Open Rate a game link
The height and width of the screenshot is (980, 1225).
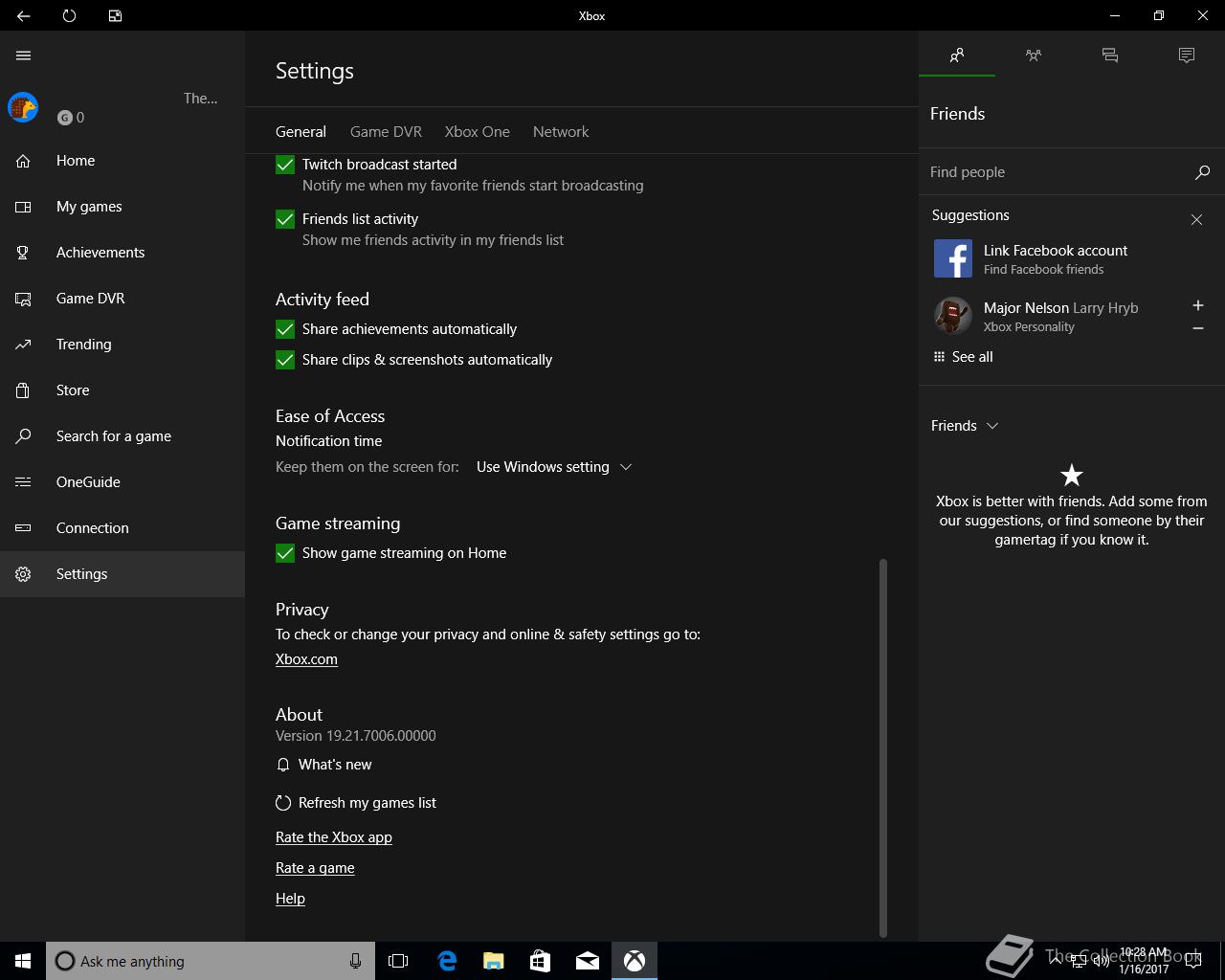point(315,868)
